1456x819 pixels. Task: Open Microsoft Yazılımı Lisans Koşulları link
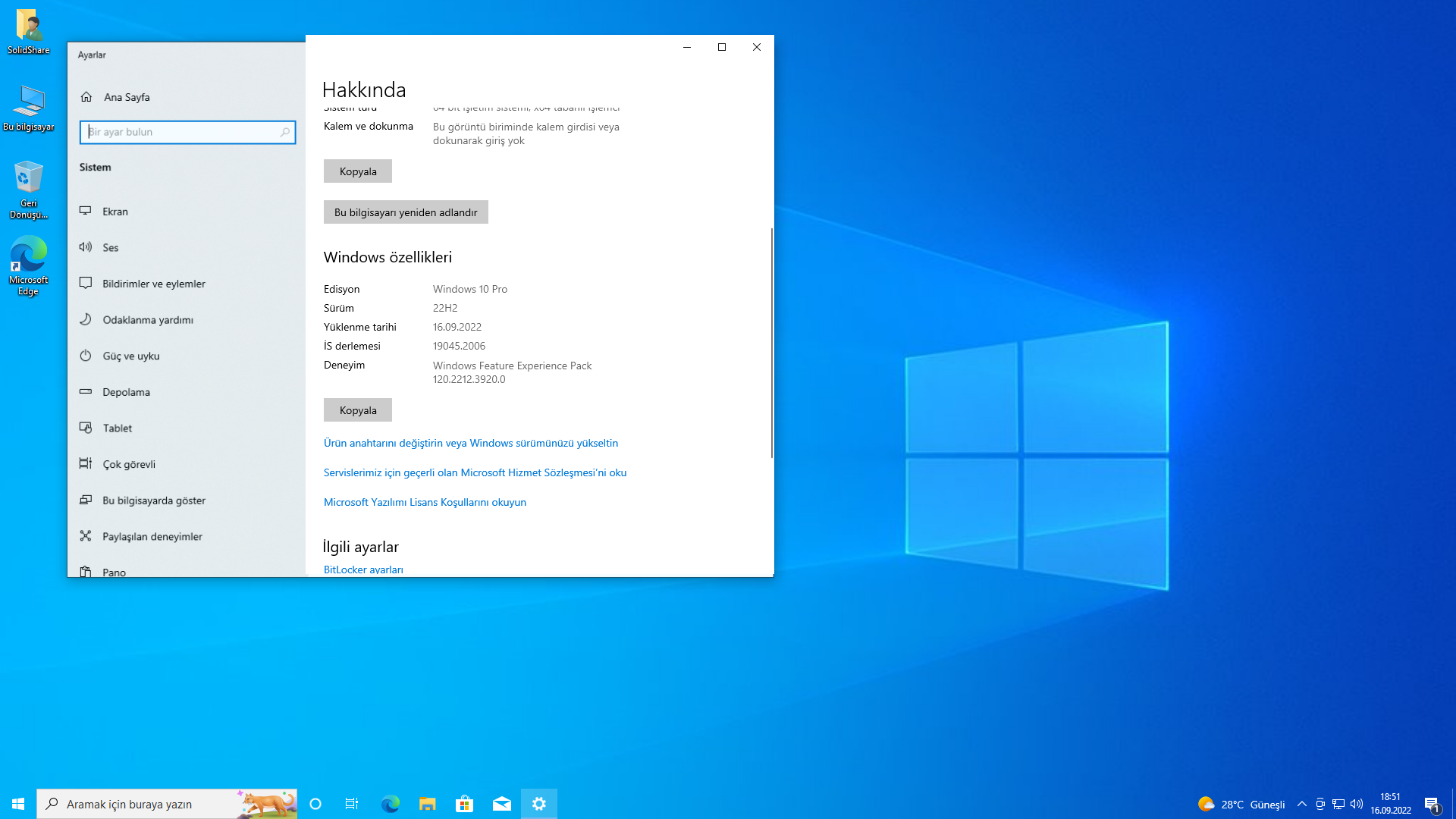(425, 502)
